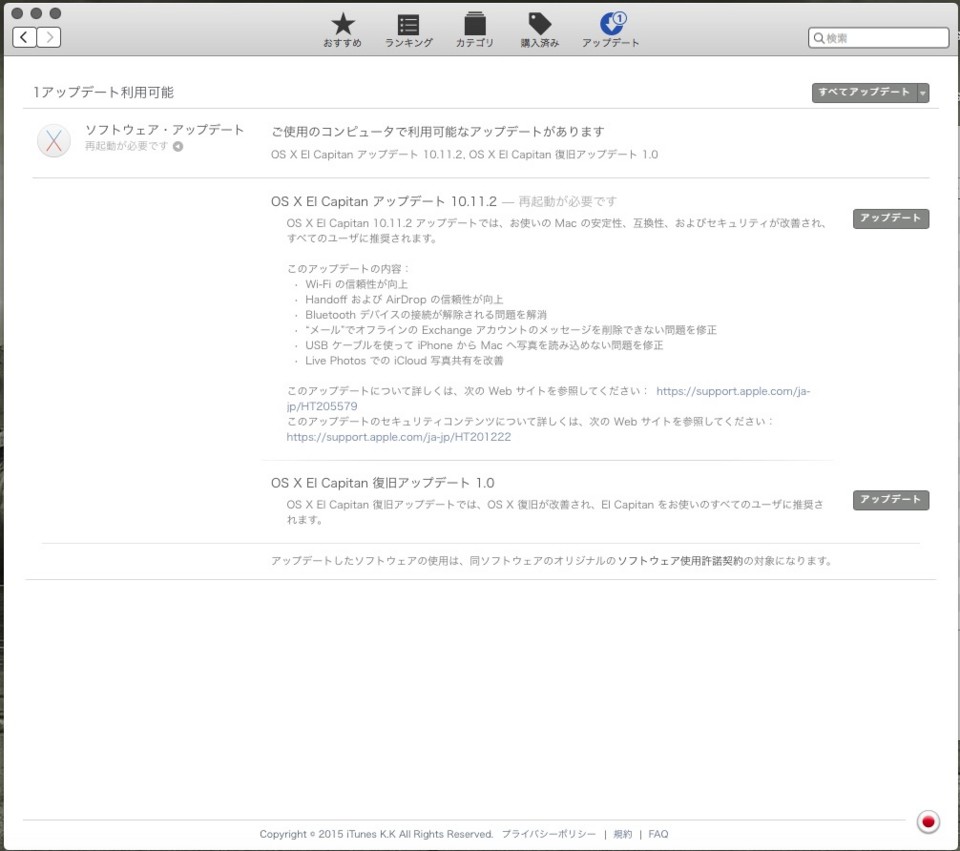Image resolution: width=960 pixels, height=851 pixels.
Task: Open the アップデート updates tab with badge
Action: pos(610,31)
